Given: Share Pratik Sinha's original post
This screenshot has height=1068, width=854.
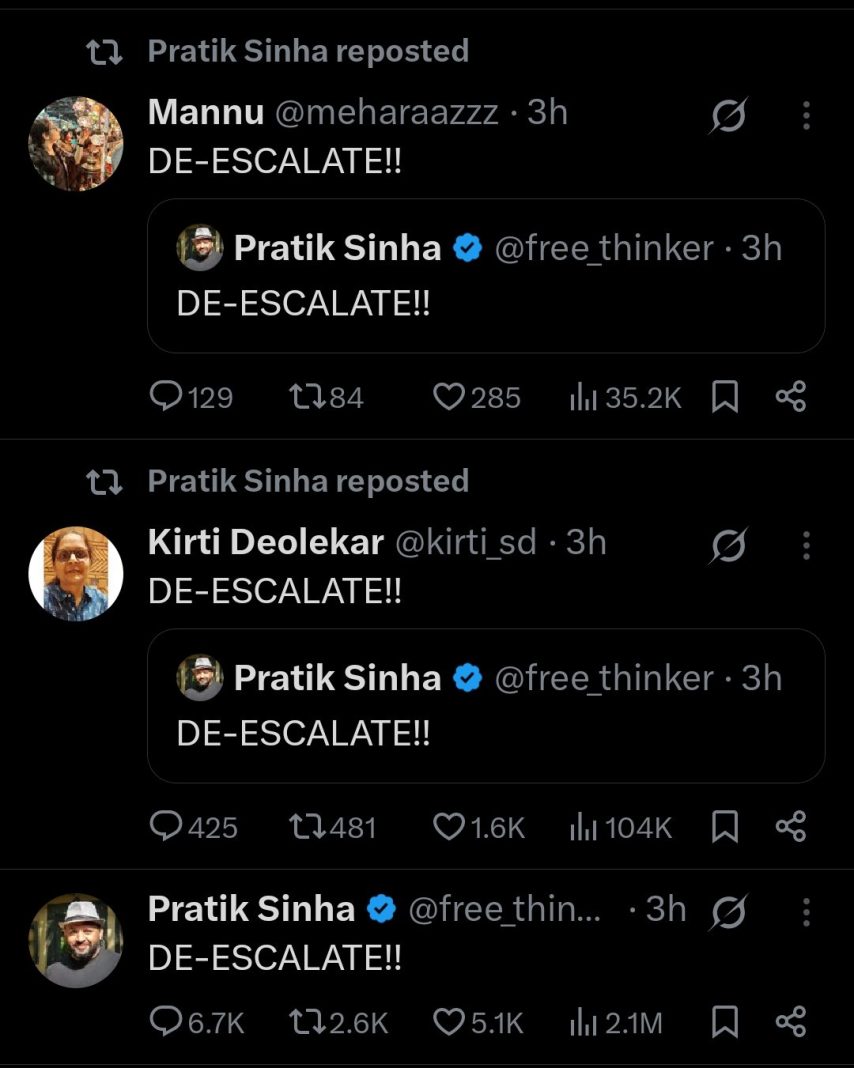Looking at the screenshot, I should coord(790,1022).
